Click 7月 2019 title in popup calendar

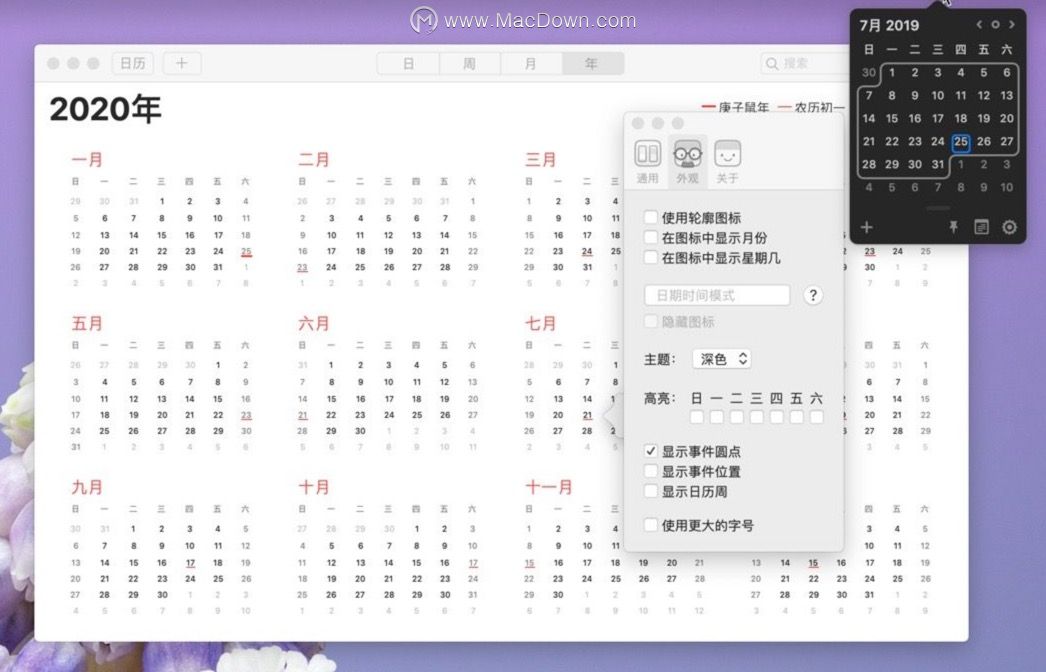[x=889, y=25]
